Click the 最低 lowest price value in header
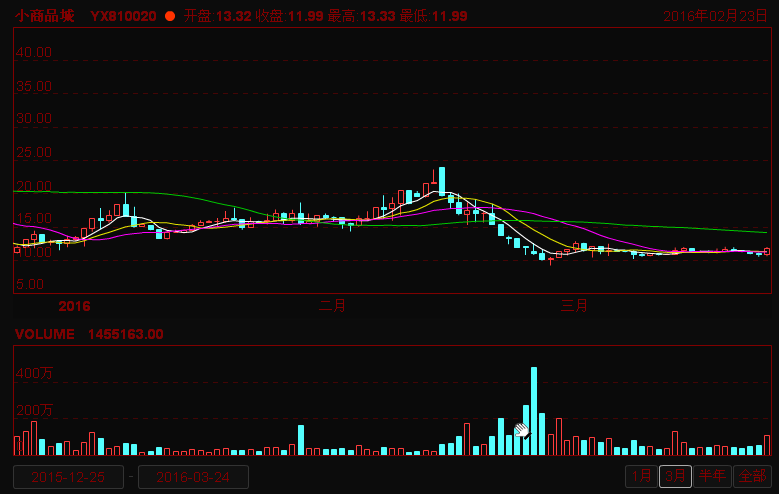This screenshot has height=494, width=779. click(449, 16)
